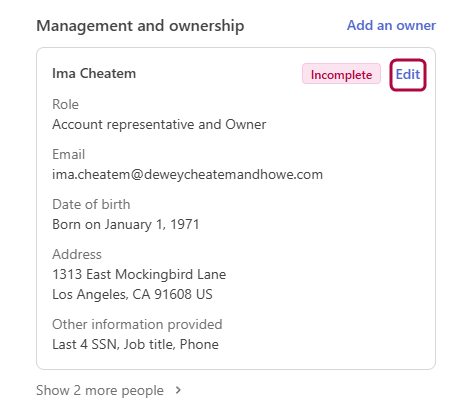Click the Date of birth label
The height and width of the screenshot is (417, 462).
91,204
